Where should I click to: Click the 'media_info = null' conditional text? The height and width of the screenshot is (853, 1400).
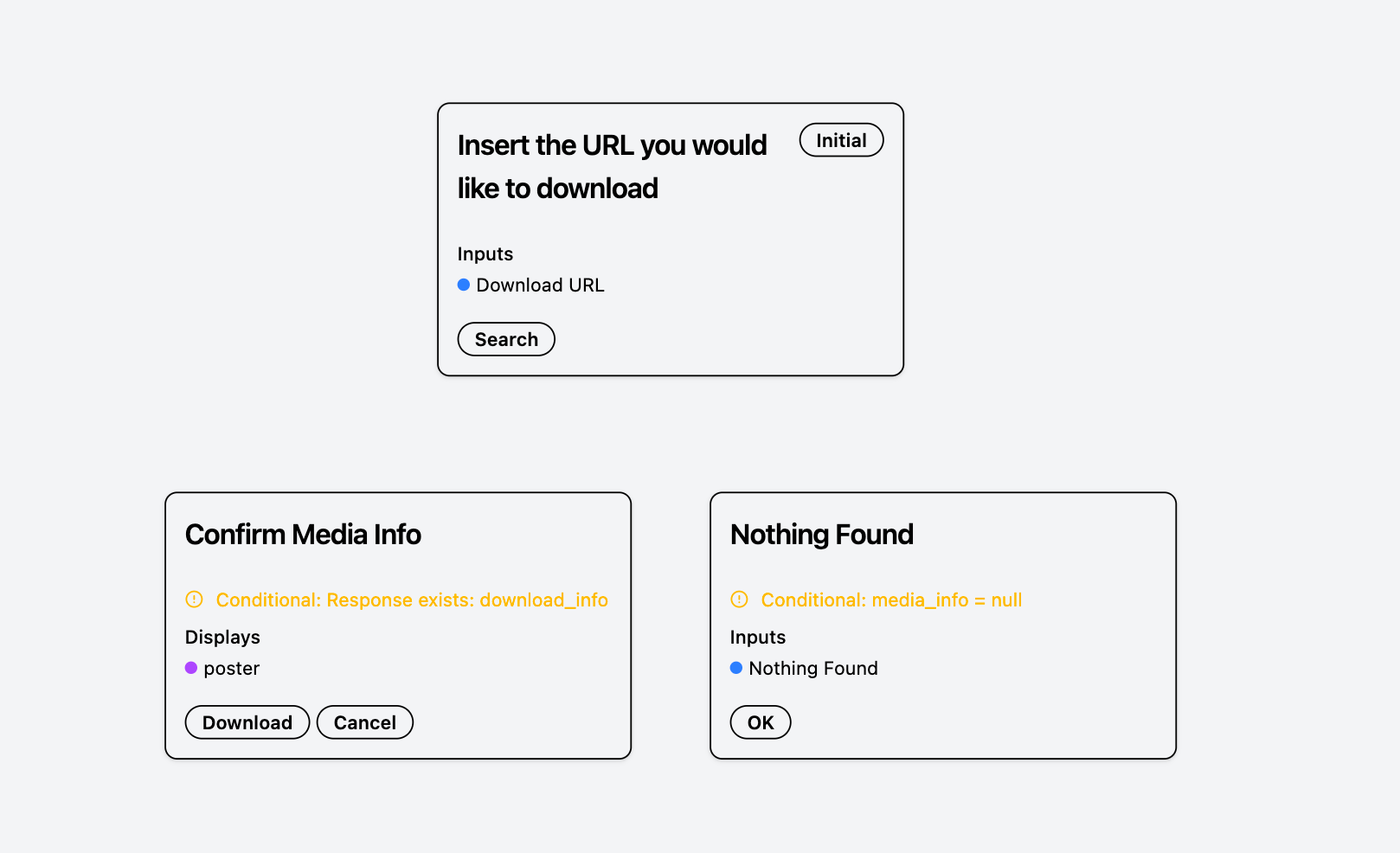[x=947, y=600]
